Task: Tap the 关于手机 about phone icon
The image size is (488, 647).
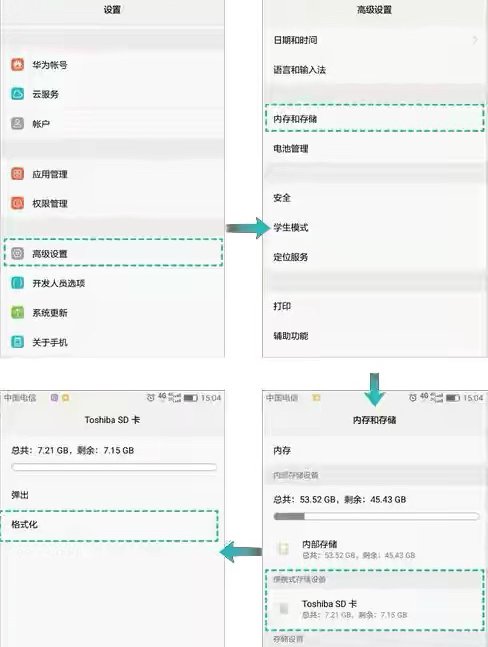Action: pyautogui.click(x=17, y=342)
